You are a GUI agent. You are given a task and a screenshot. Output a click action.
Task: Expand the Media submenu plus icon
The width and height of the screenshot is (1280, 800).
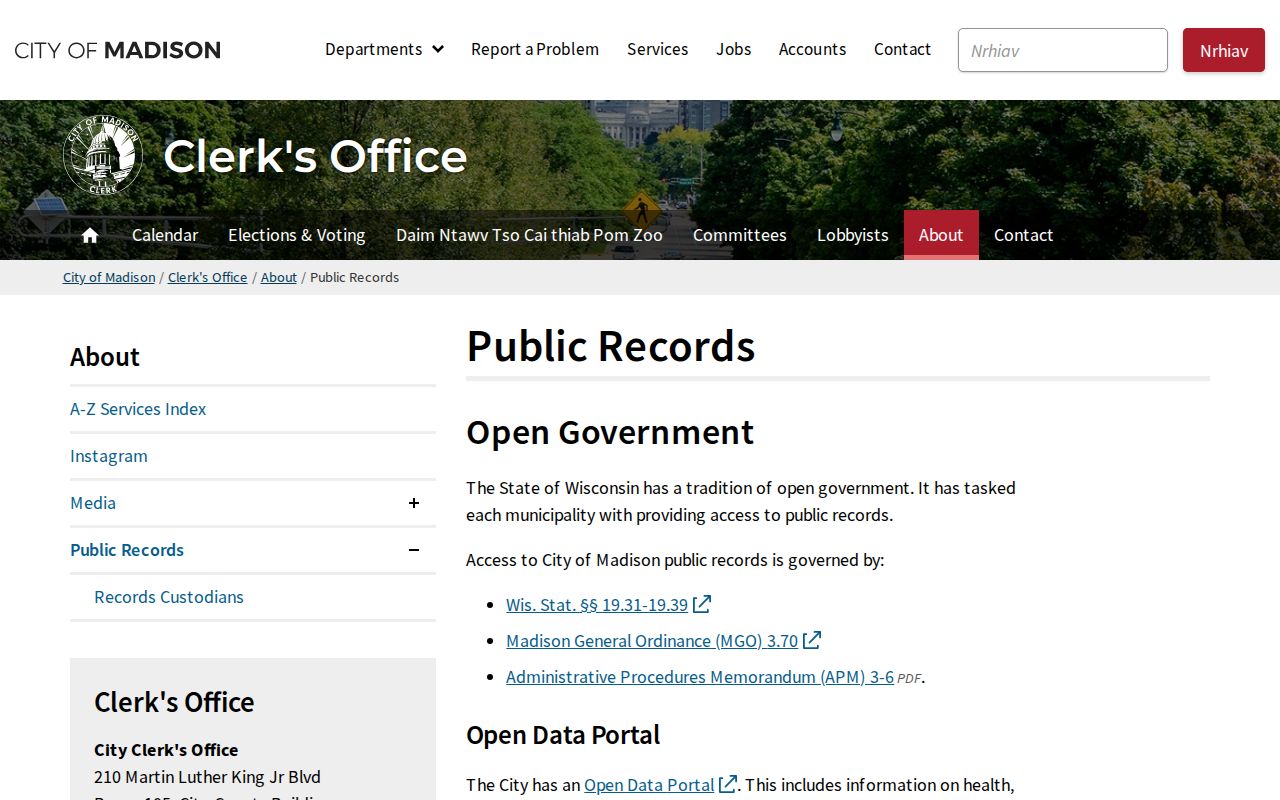coord(414,503)
